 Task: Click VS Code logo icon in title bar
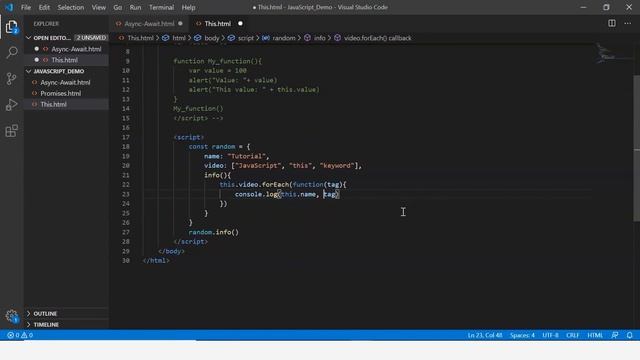click(9, 7)
